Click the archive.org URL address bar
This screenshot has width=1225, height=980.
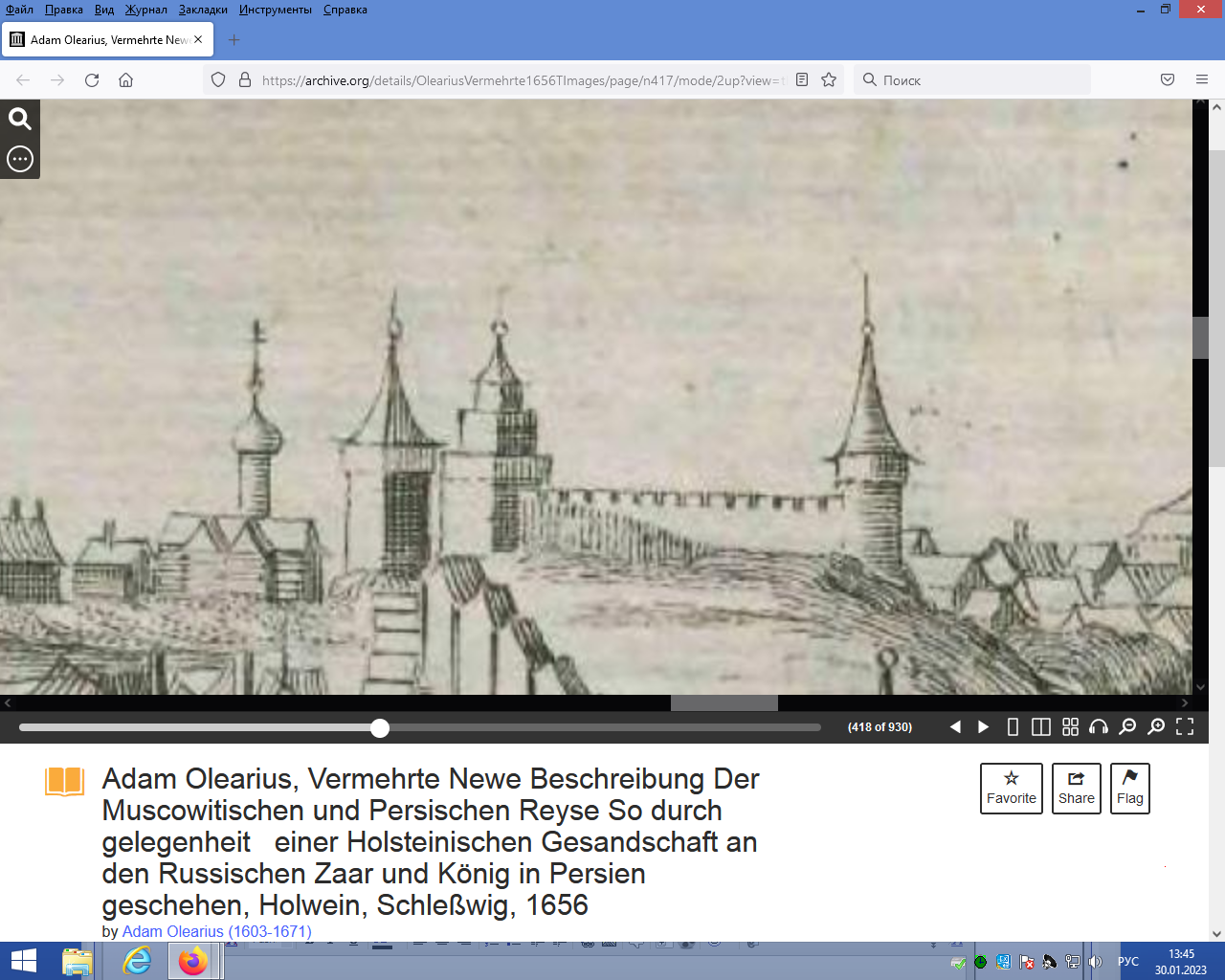point(522,80)
